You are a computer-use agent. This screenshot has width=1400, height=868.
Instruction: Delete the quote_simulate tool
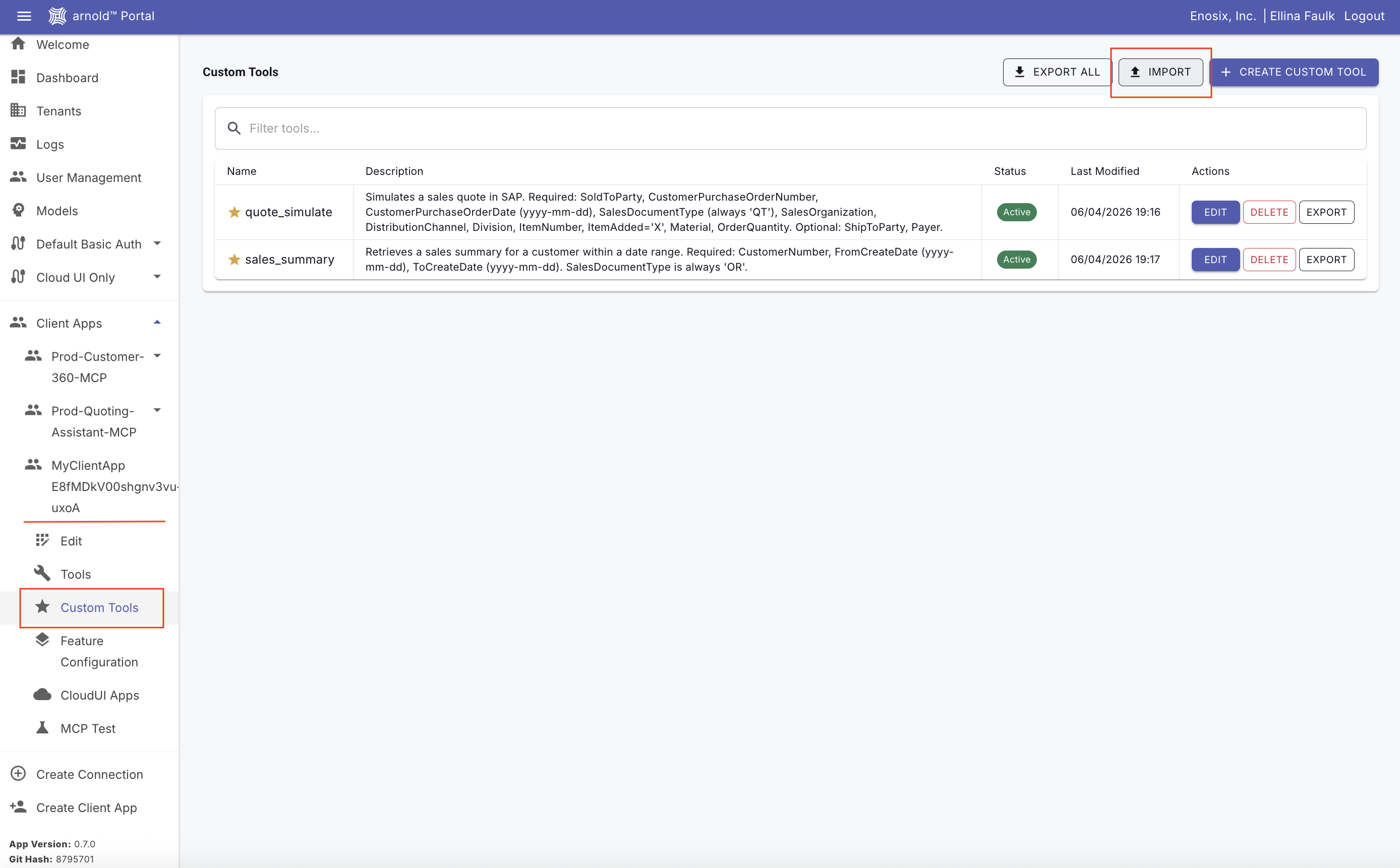coord(1269,212)
